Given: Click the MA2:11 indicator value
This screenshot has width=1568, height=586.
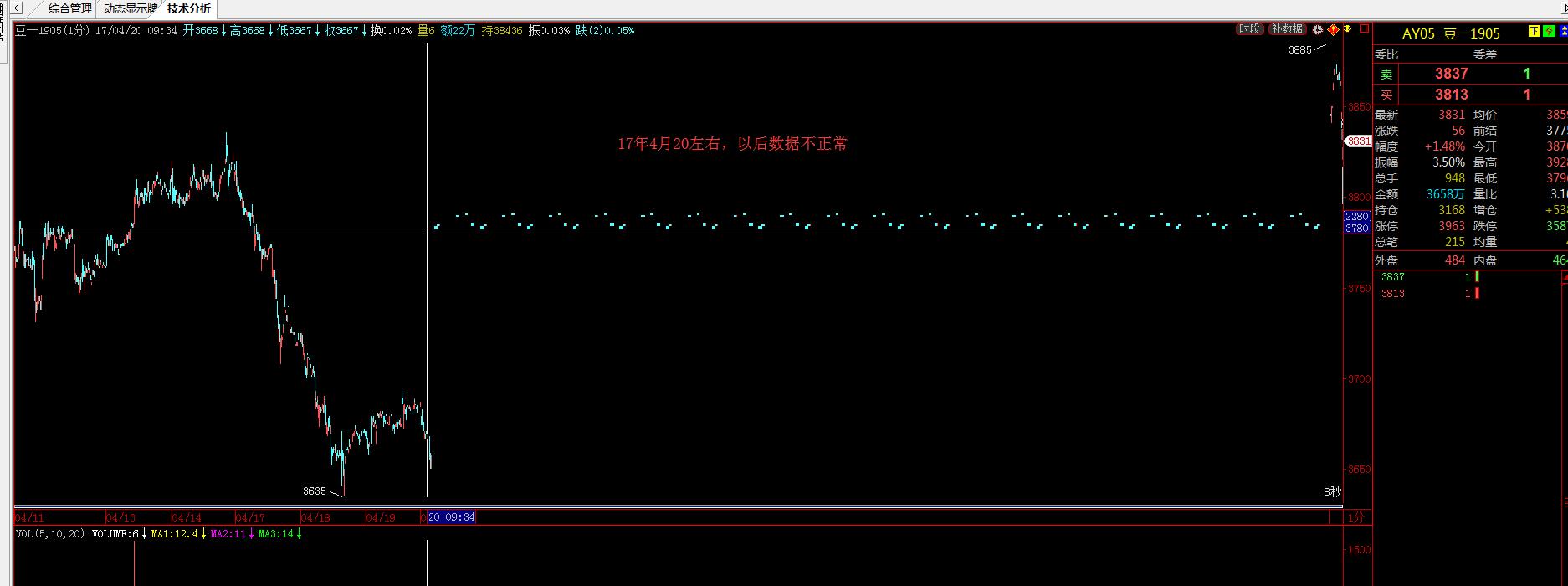Looking at the screenshot, I should coord(228,533).
